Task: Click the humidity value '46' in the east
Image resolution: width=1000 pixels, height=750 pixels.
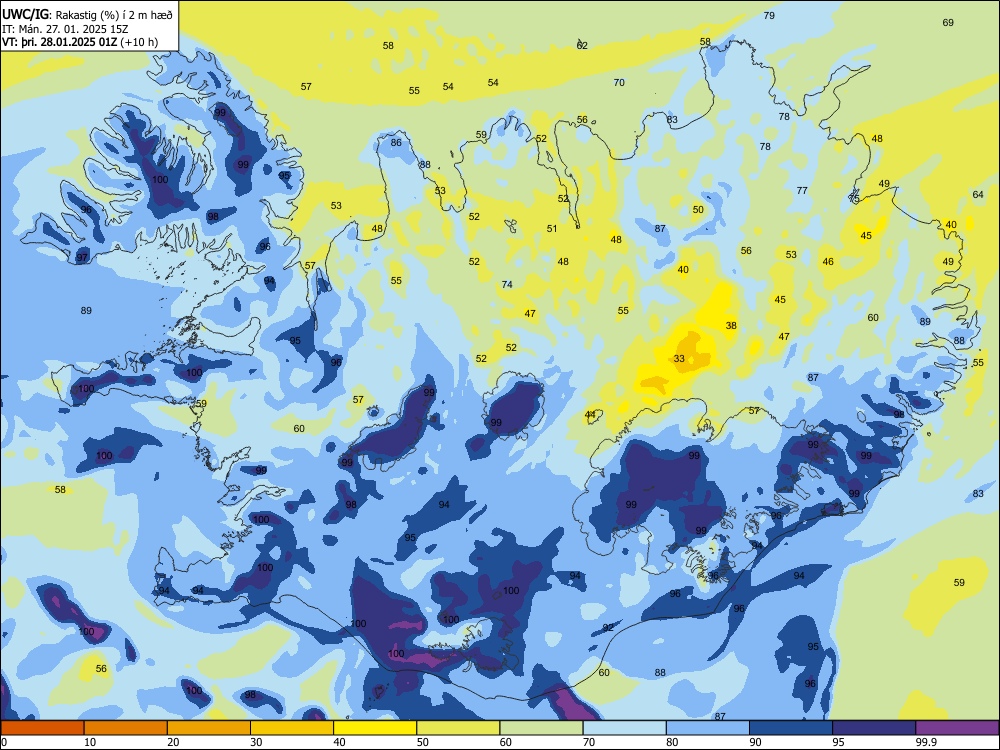Action: [x=828, y=261]
